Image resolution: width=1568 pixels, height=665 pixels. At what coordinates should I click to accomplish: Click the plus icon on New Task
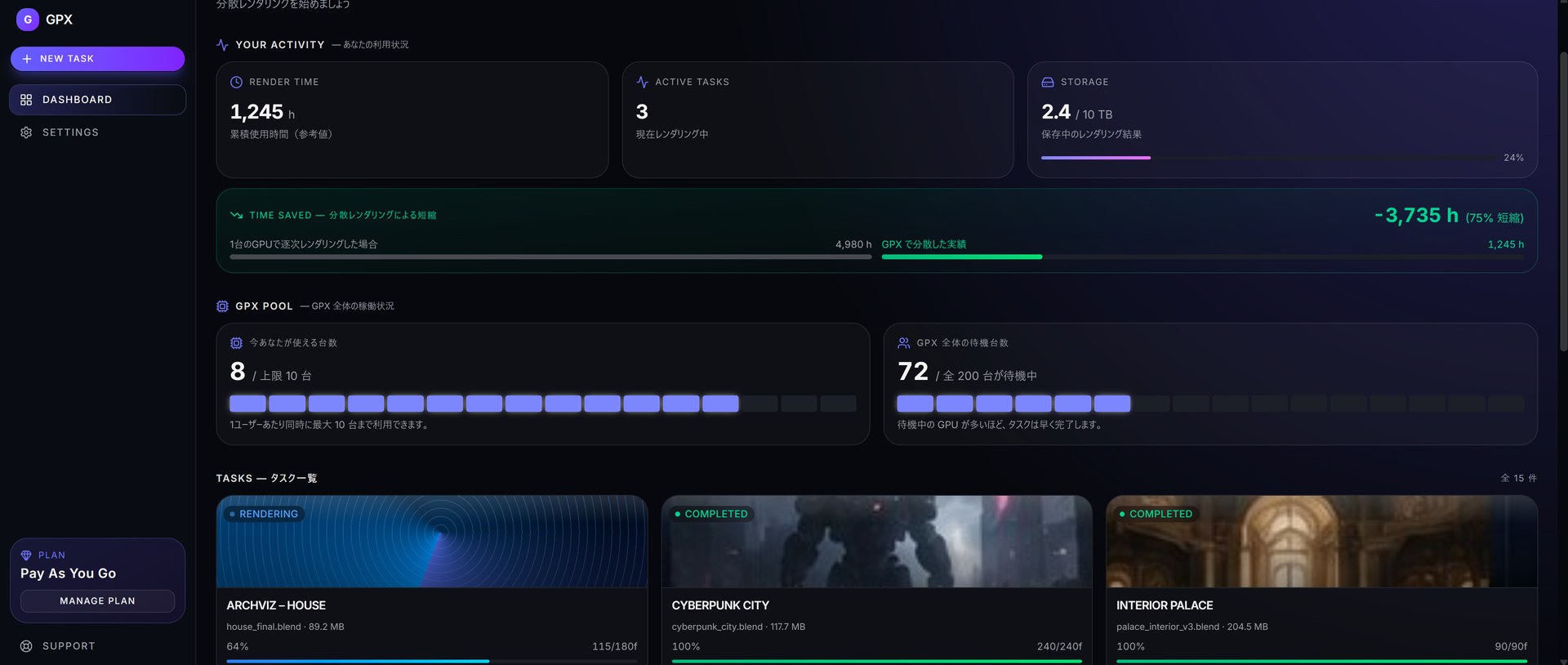(27, 59)
